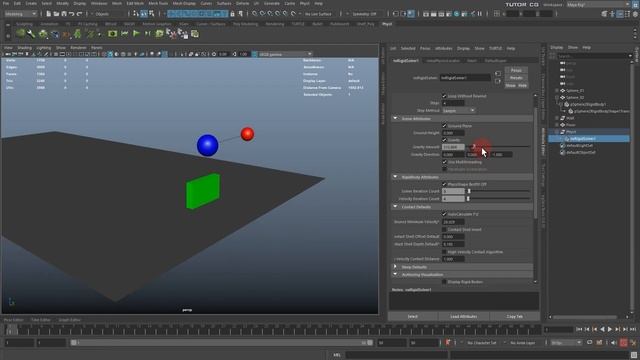640x360 pixels.
Task: Click the Presets button
Action: [516, 78]
